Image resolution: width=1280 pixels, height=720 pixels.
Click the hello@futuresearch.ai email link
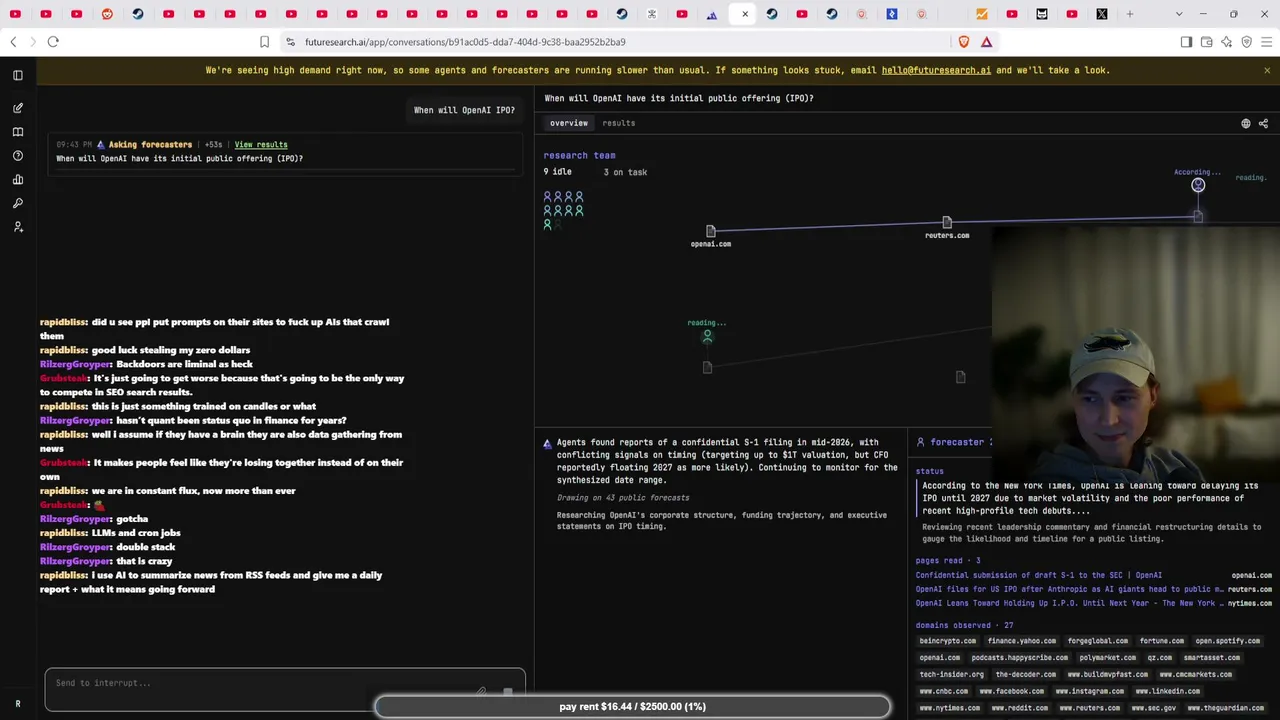coord(936,70)
